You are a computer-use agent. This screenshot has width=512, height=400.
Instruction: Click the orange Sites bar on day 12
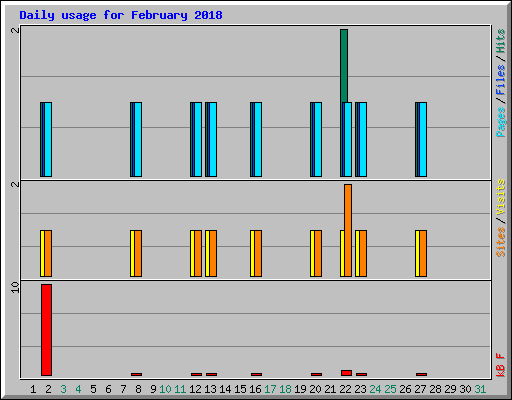click(x=198, y=253)
